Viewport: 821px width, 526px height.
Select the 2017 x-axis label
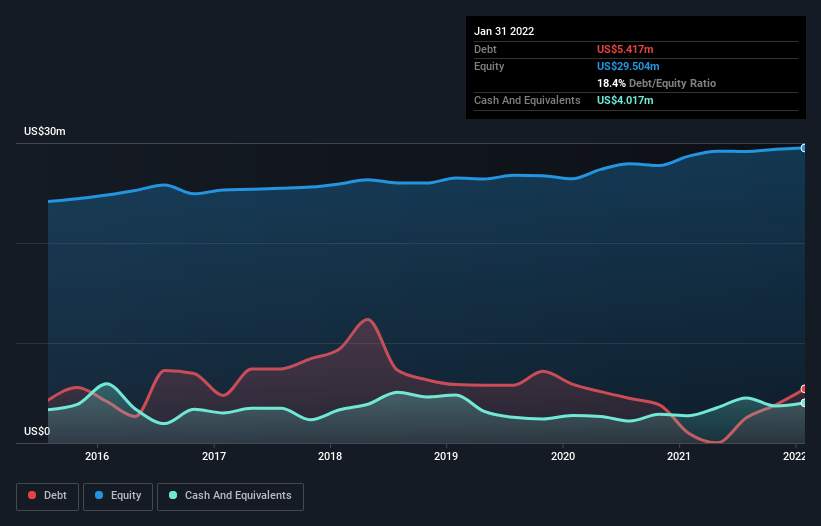click(x=214, y=456)
